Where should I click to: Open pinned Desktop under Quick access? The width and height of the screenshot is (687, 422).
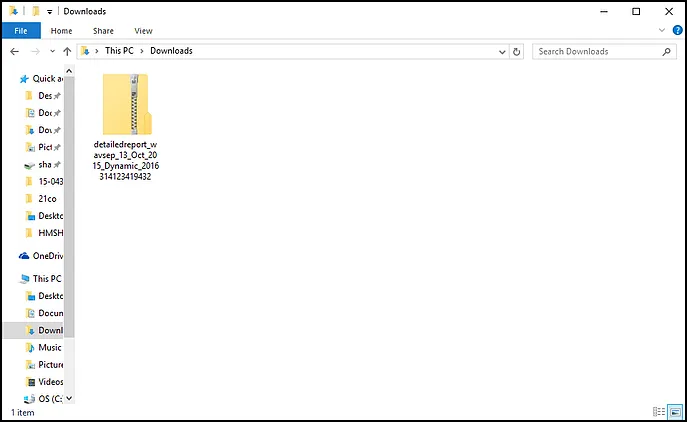(x=45, y=96)
